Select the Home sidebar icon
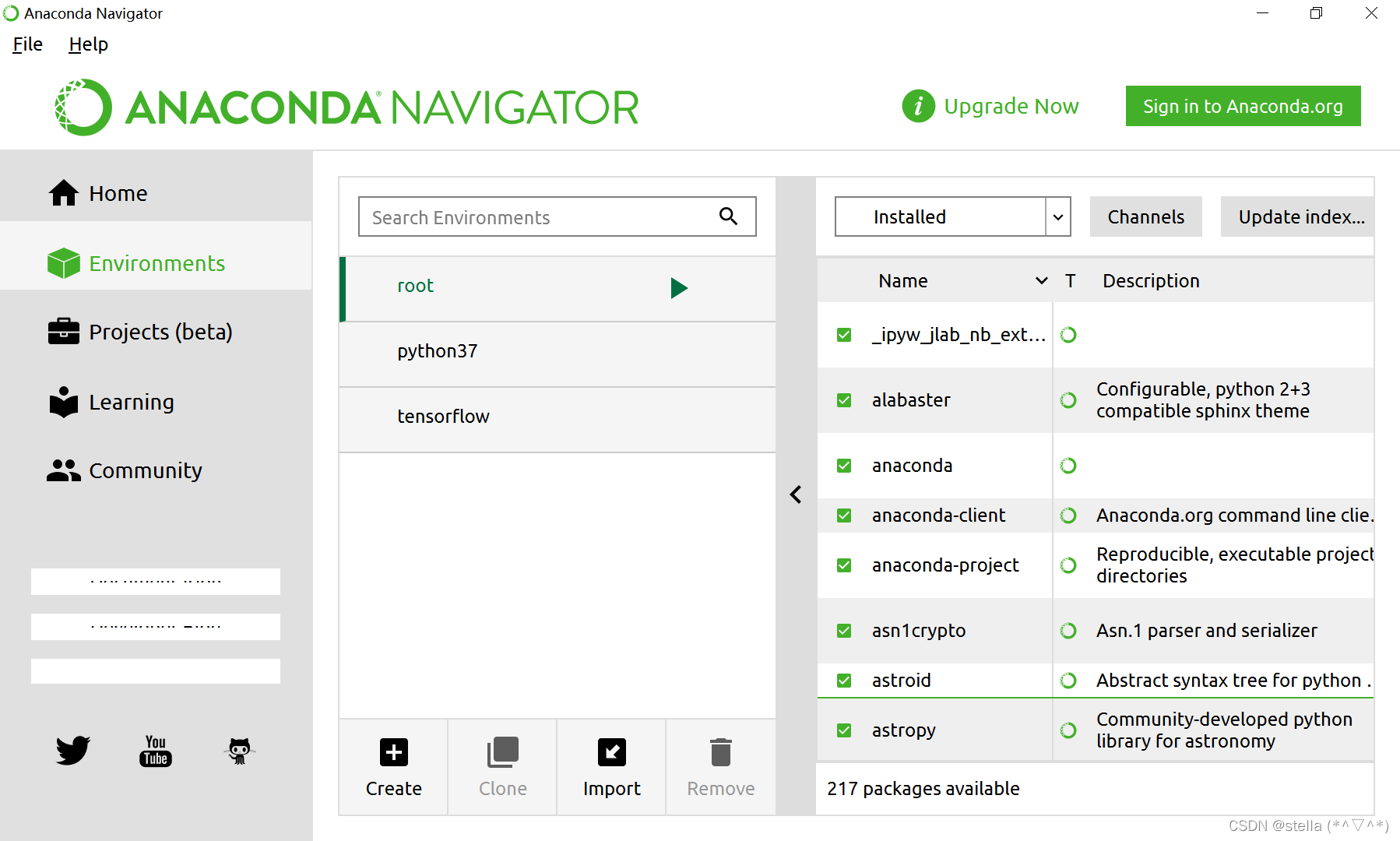 point(63,192)
